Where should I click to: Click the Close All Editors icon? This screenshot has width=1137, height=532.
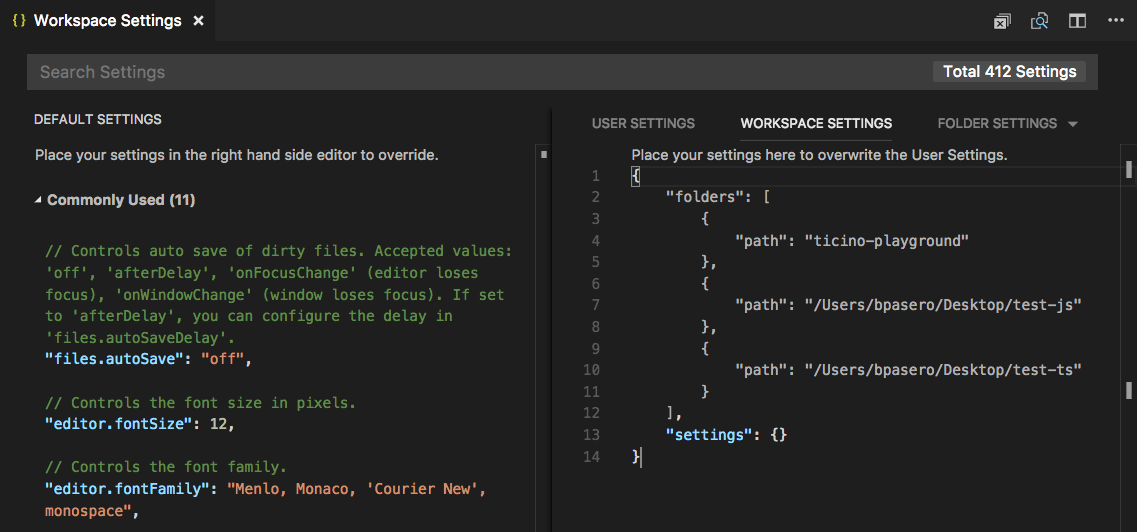click(x=1002, y=21)
